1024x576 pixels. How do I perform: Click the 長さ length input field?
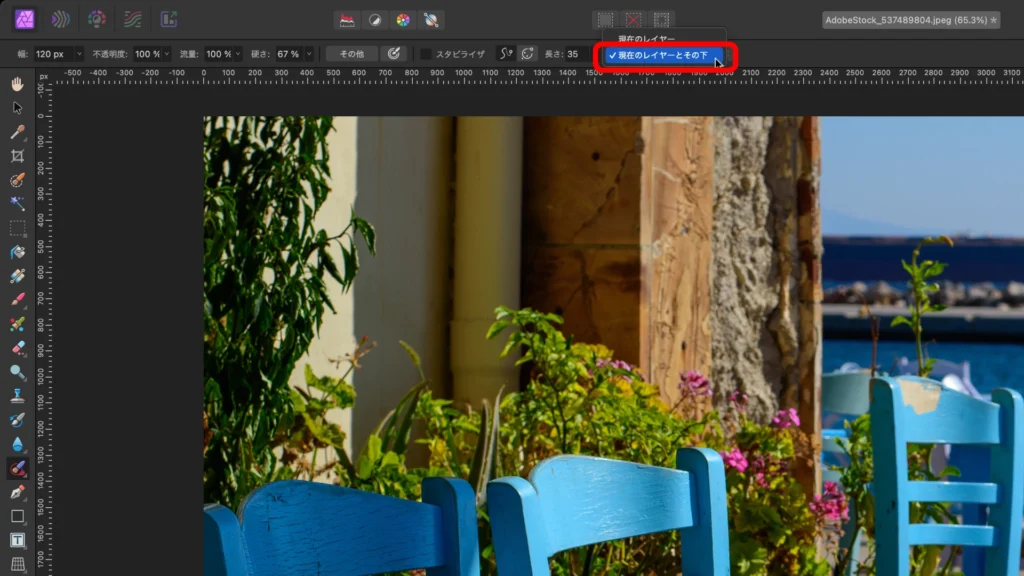click(576, 54)
